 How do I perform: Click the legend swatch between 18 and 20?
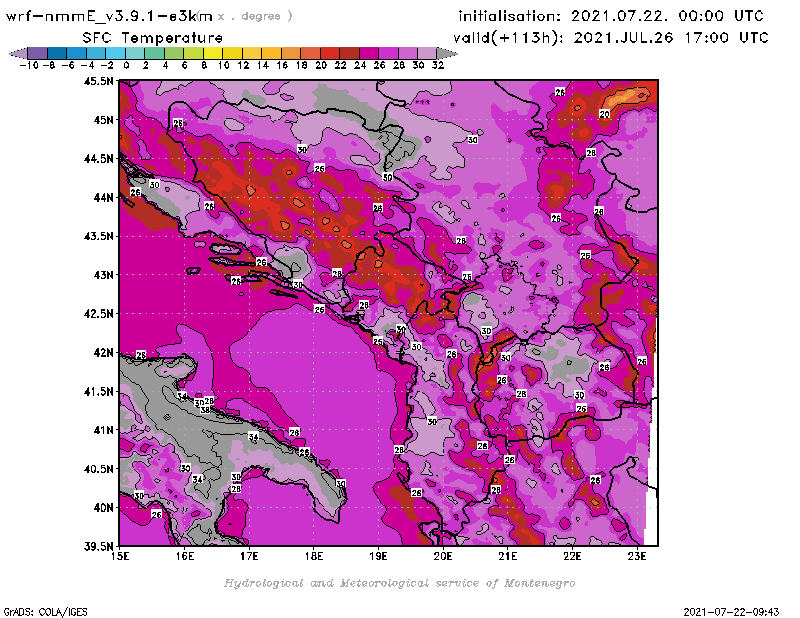coord(311,53)
